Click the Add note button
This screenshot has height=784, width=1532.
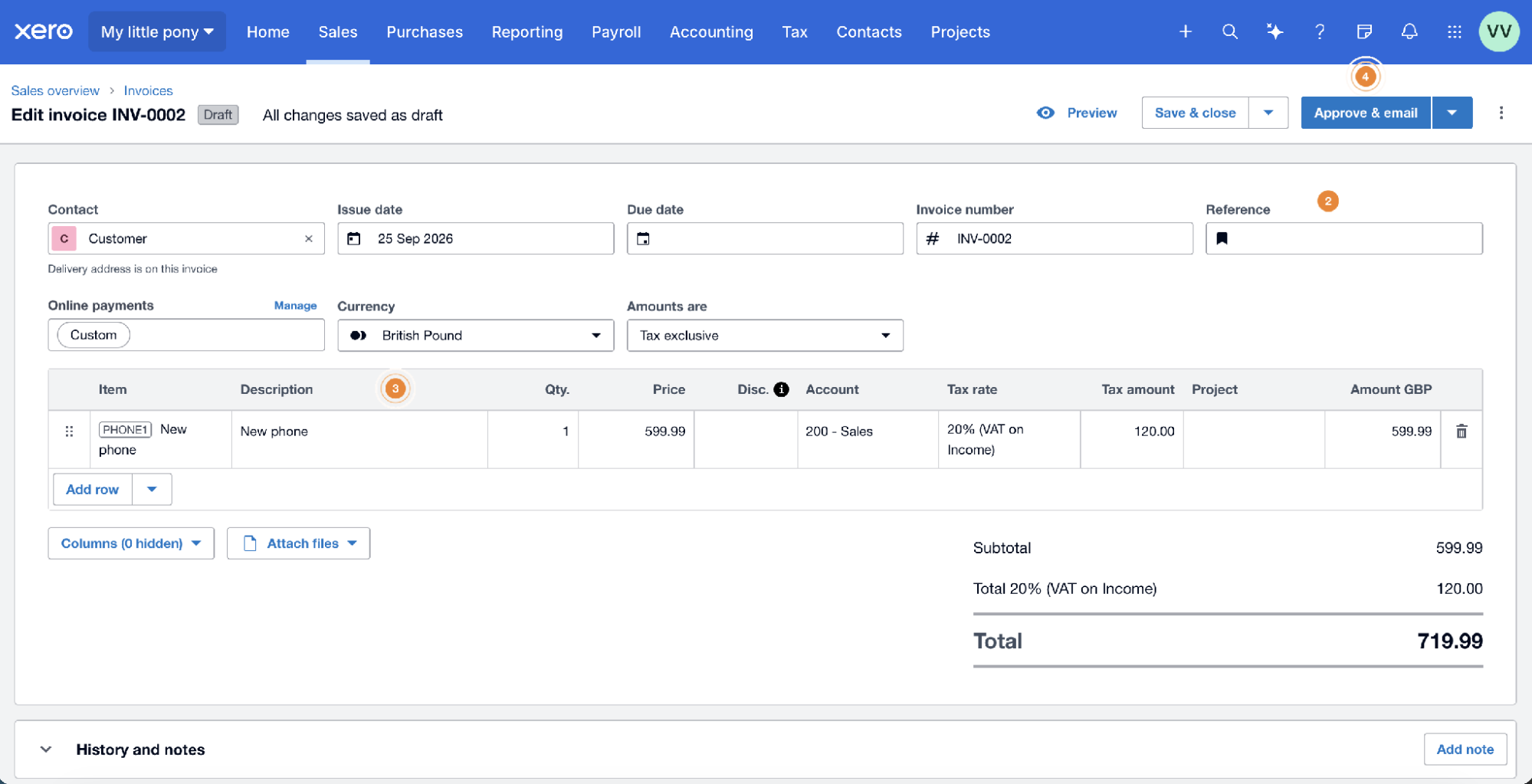point(1465,750)
